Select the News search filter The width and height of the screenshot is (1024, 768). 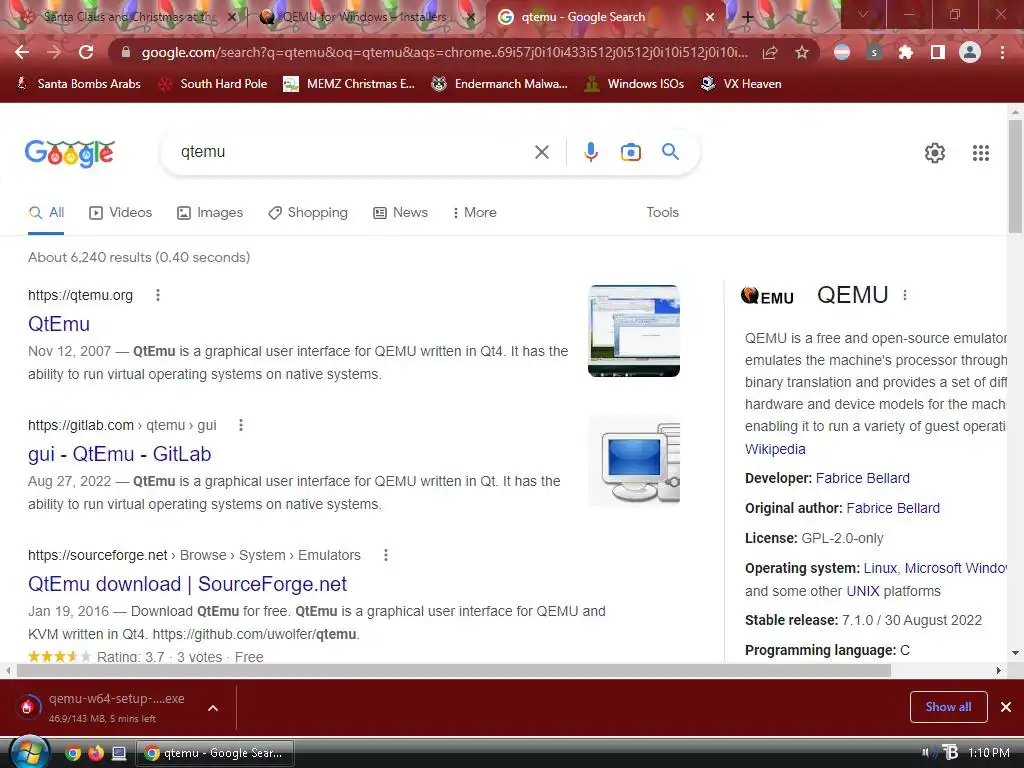pos(400,213)
